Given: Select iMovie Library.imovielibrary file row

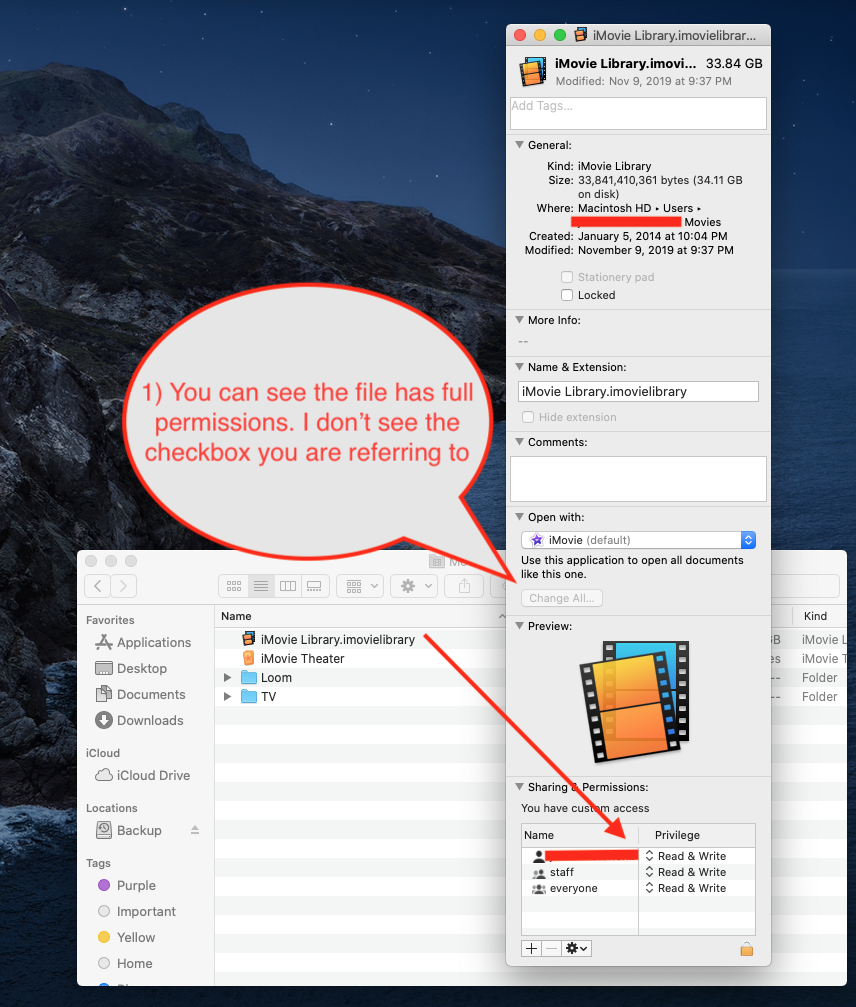Looking at the screenshot, I should (360, 640).
